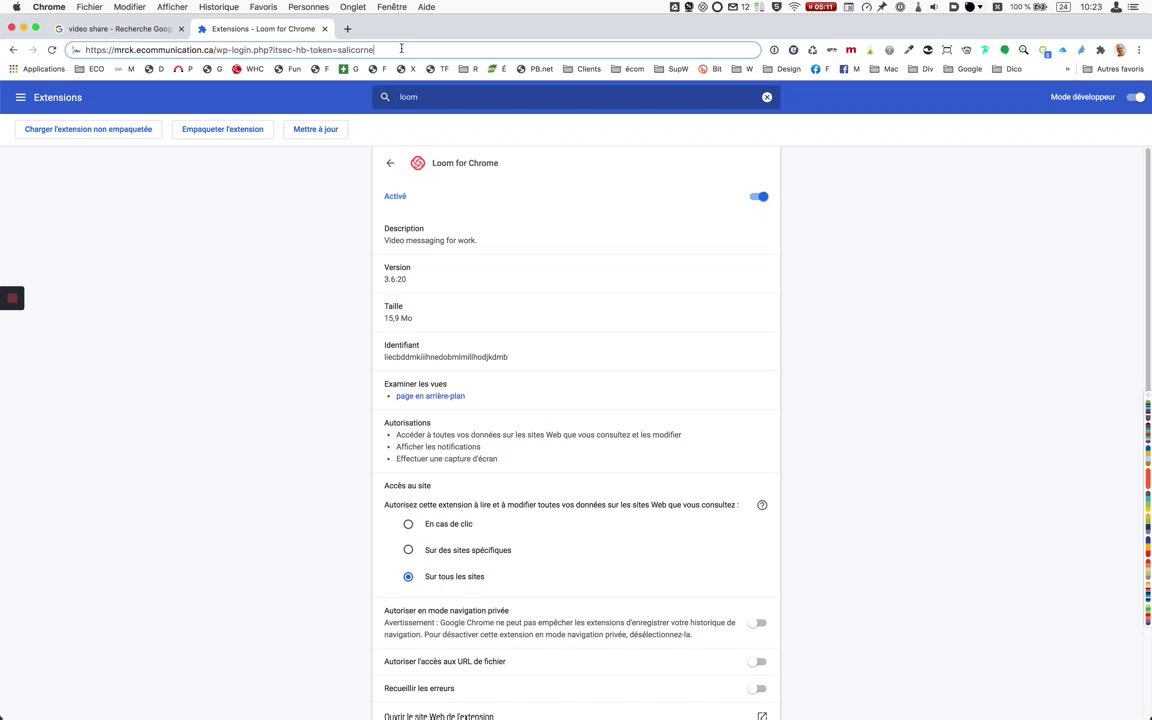The image size is (1152, 720).
Task: Click the identifier 'liecbddmkiiihnedobmlmillhodjkdmb' text
Action: coord(446,357)
